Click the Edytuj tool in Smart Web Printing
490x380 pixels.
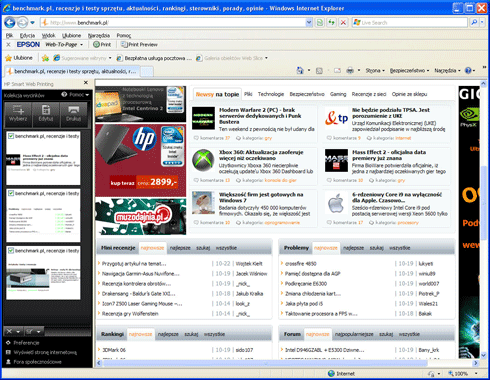click(x=46, y=114)
